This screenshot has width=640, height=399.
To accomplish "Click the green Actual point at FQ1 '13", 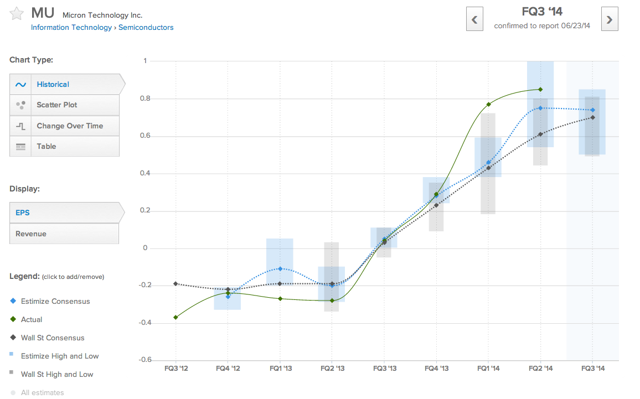I will [x=280, y=299].
